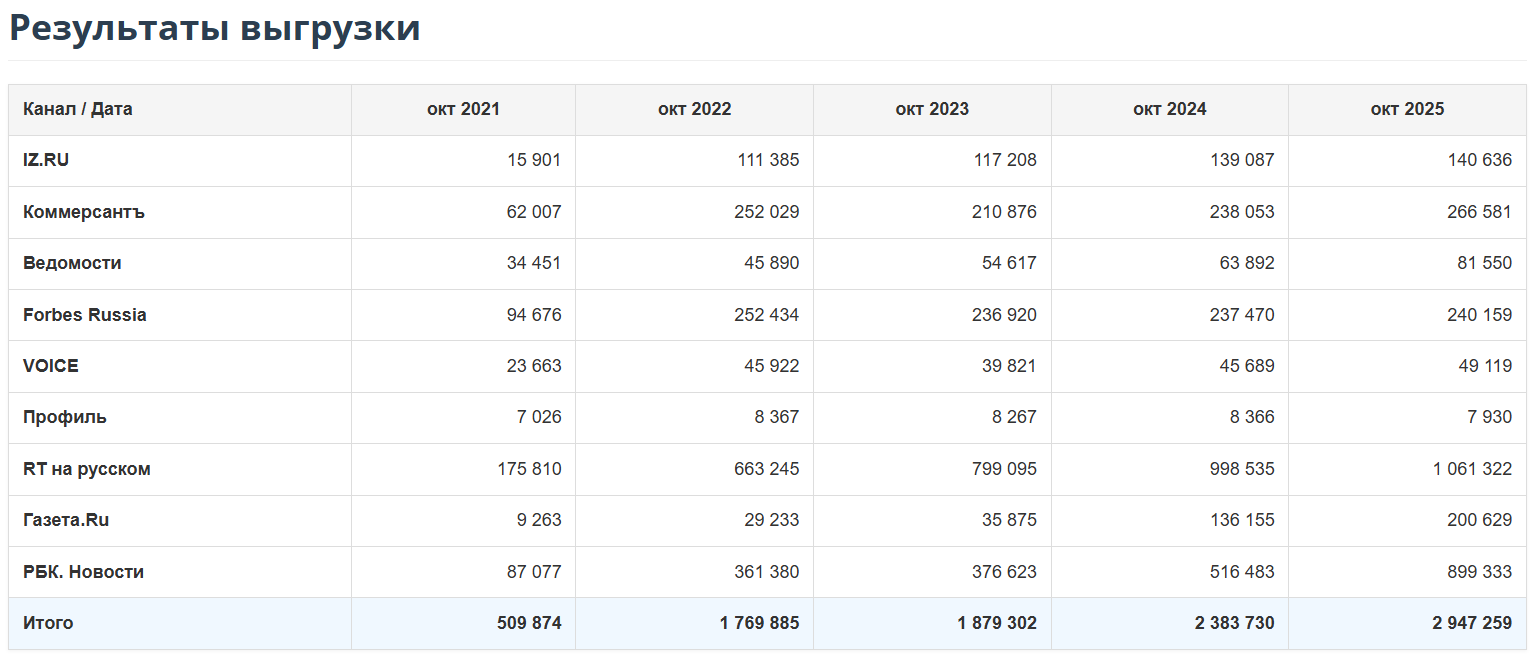Select the Forbes Russia channel row

84,315
